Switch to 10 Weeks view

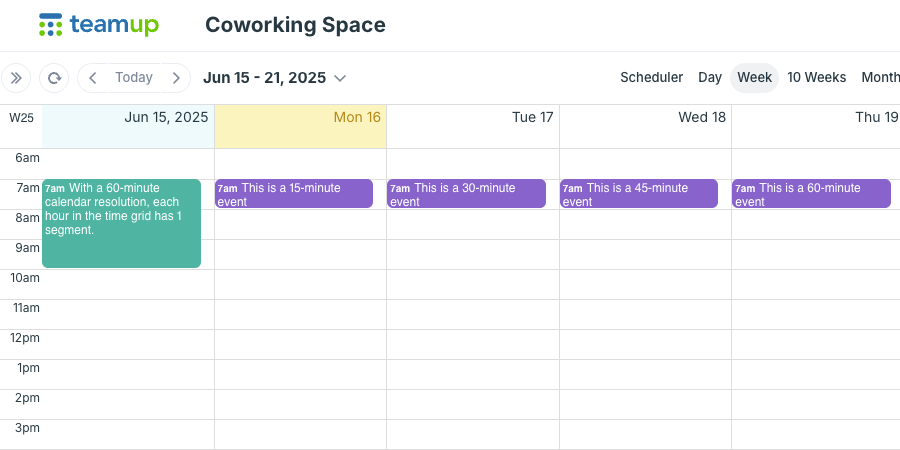pos(816,77)
